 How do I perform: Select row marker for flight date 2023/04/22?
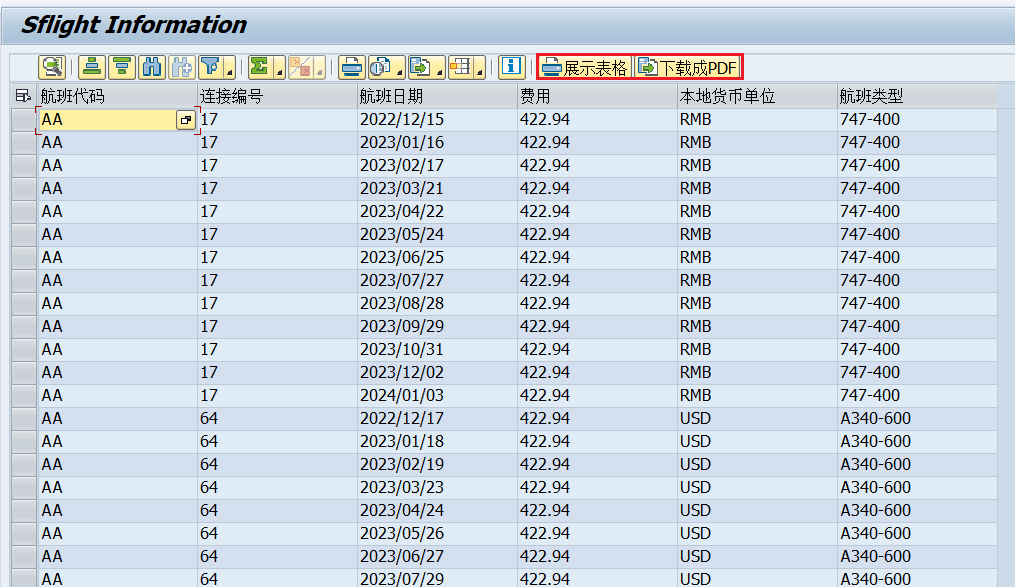click(x=23, y=212)
